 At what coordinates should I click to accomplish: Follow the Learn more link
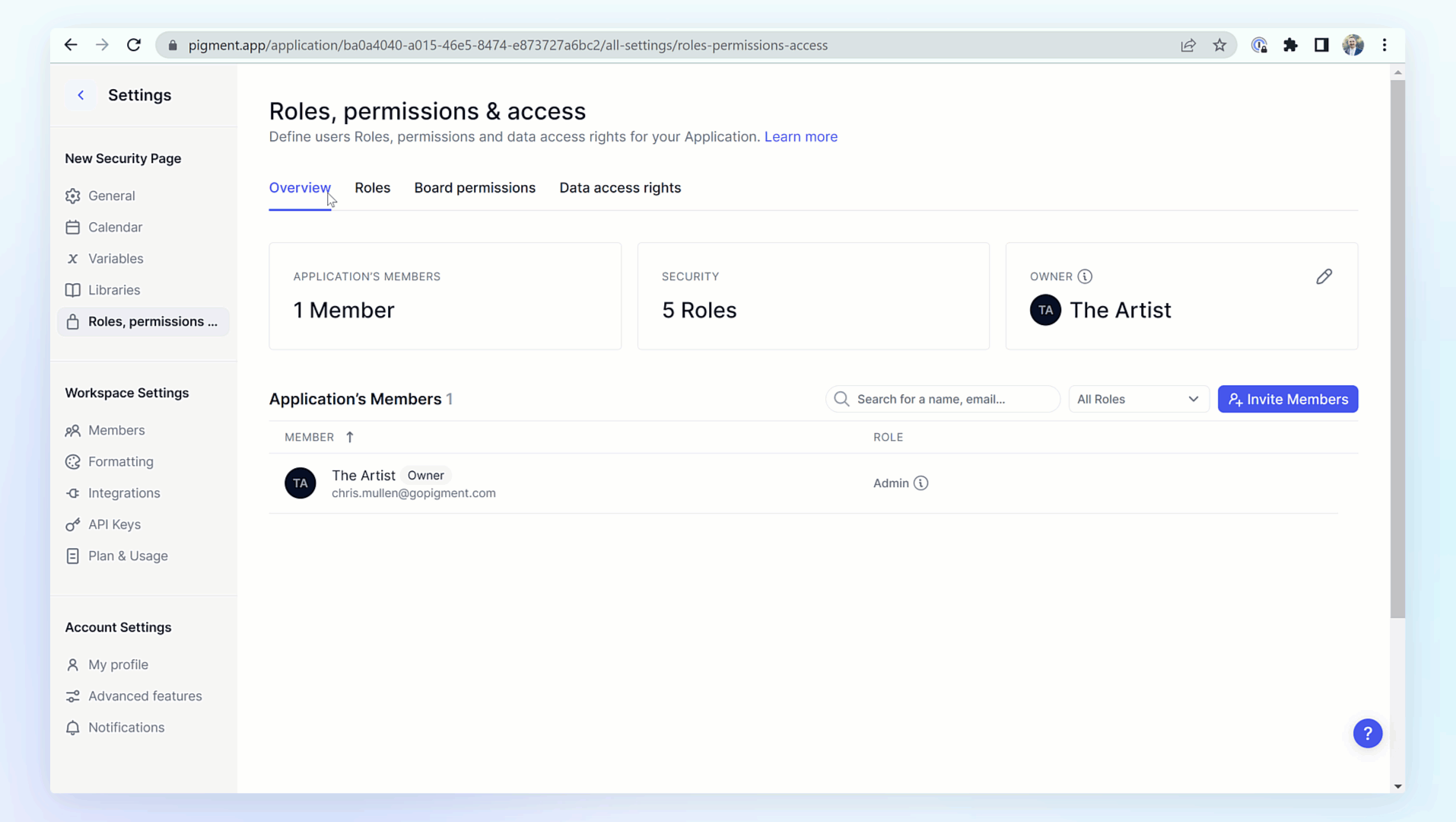click(x=801, y=137)
